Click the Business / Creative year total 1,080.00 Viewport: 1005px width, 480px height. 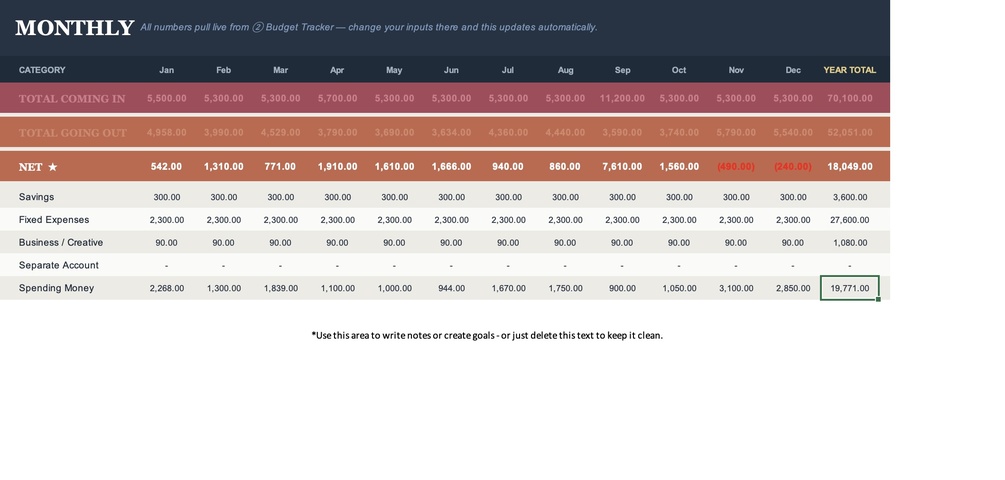point(849,243)
